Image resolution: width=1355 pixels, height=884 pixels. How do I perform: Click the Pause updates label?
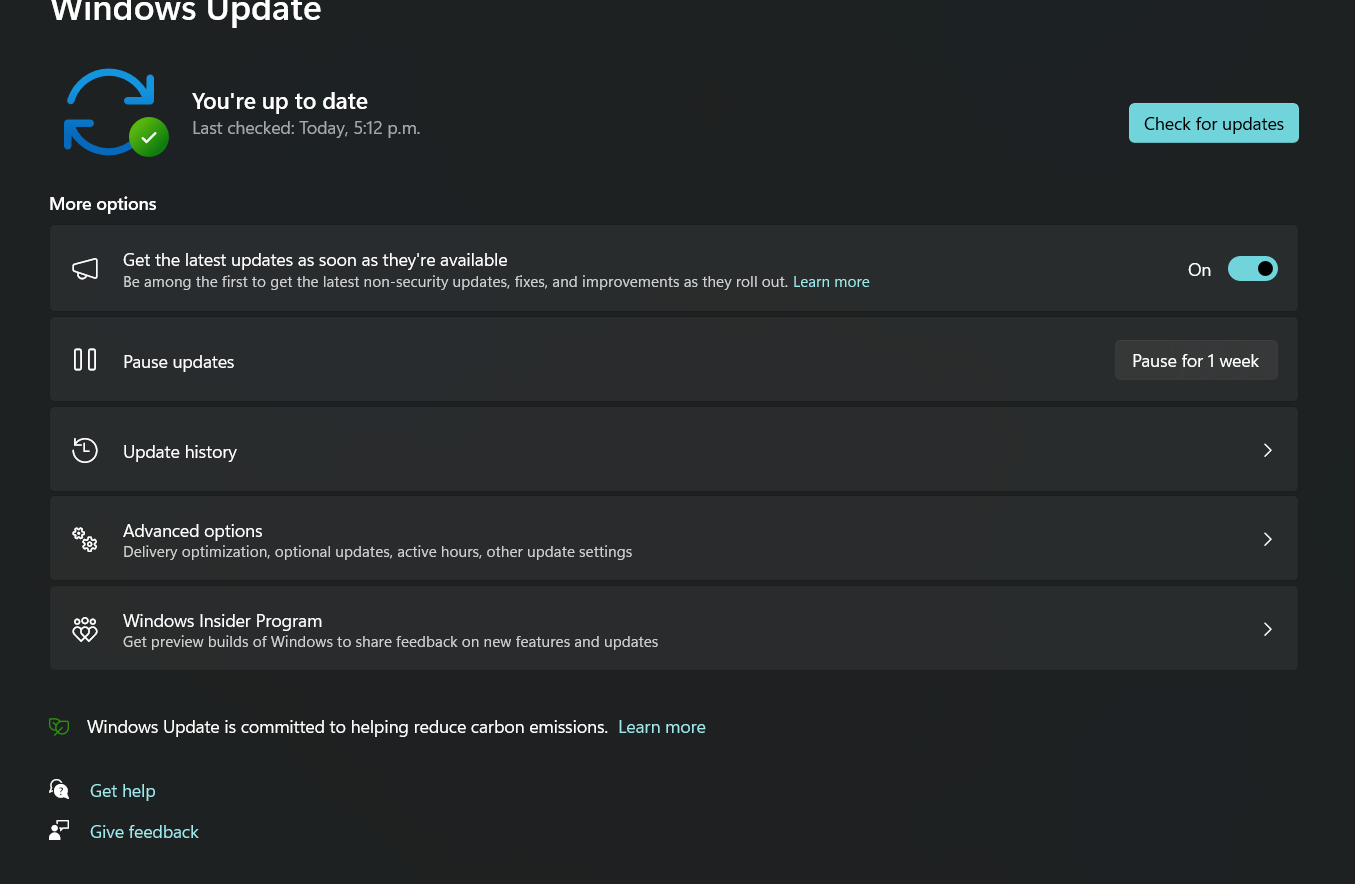(x=179, y=362)
